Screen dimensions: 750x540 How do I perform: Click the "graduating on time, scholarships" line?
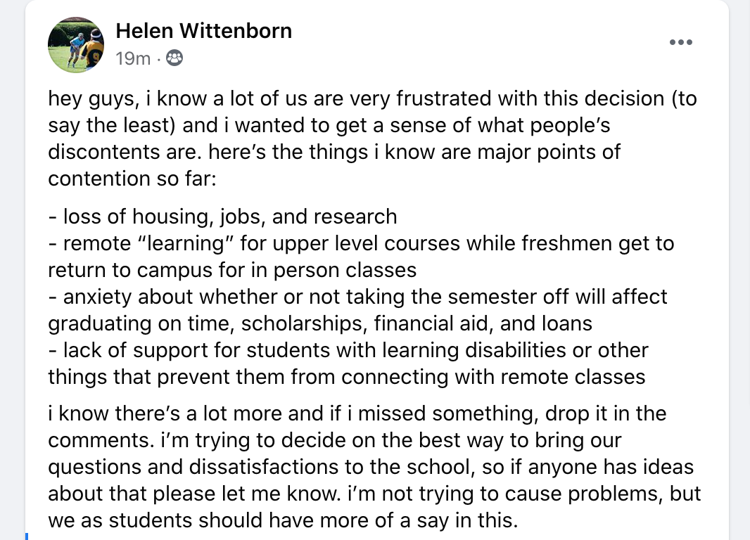(320, 324)
